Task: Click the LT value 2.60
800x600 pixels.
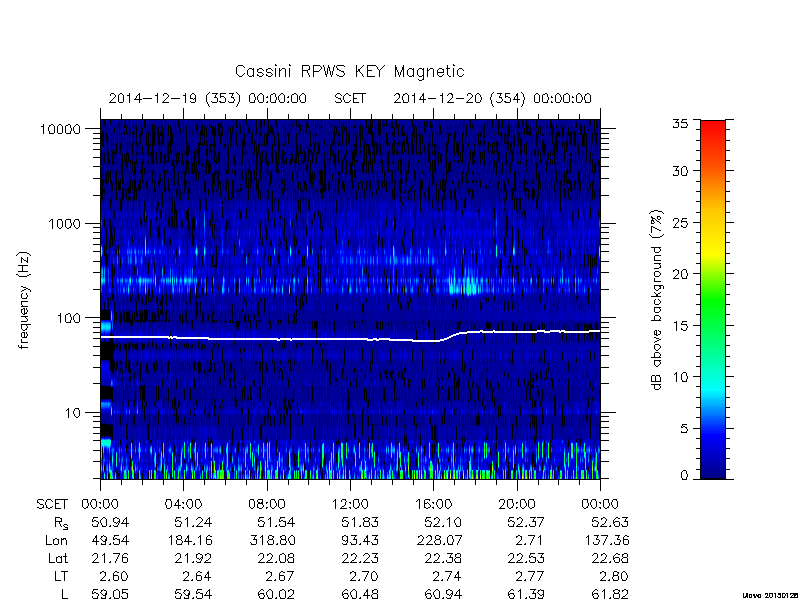Action: (x=114, y=576)
